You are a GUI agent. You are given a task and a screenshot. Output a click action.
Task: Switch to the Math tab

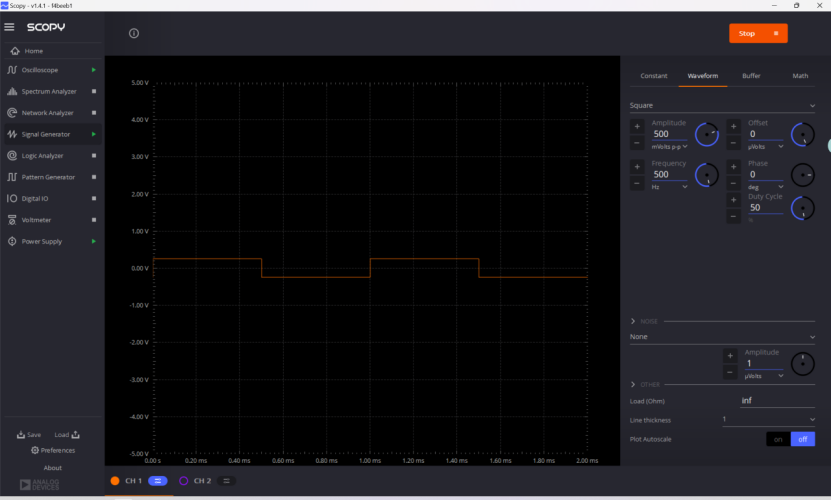point(800,76)
